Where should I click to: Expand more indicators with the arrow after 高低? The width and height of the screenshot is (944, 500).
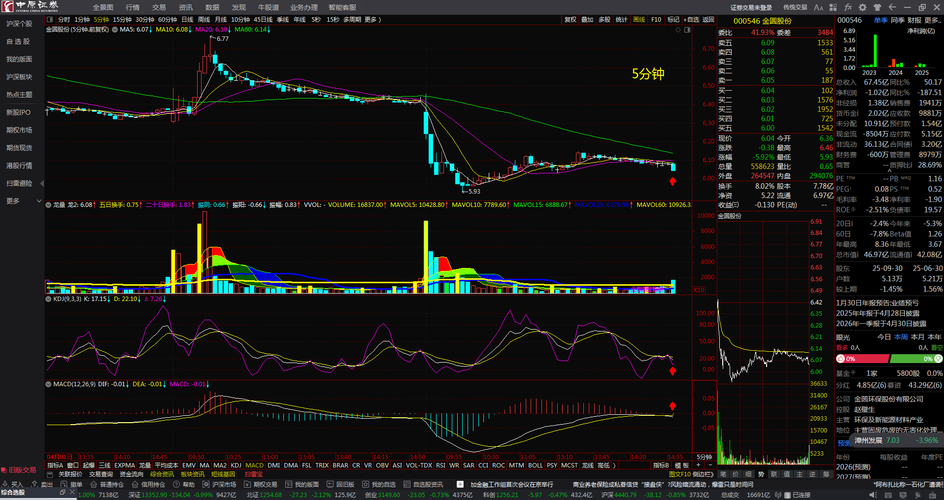(x=614, y=465)
